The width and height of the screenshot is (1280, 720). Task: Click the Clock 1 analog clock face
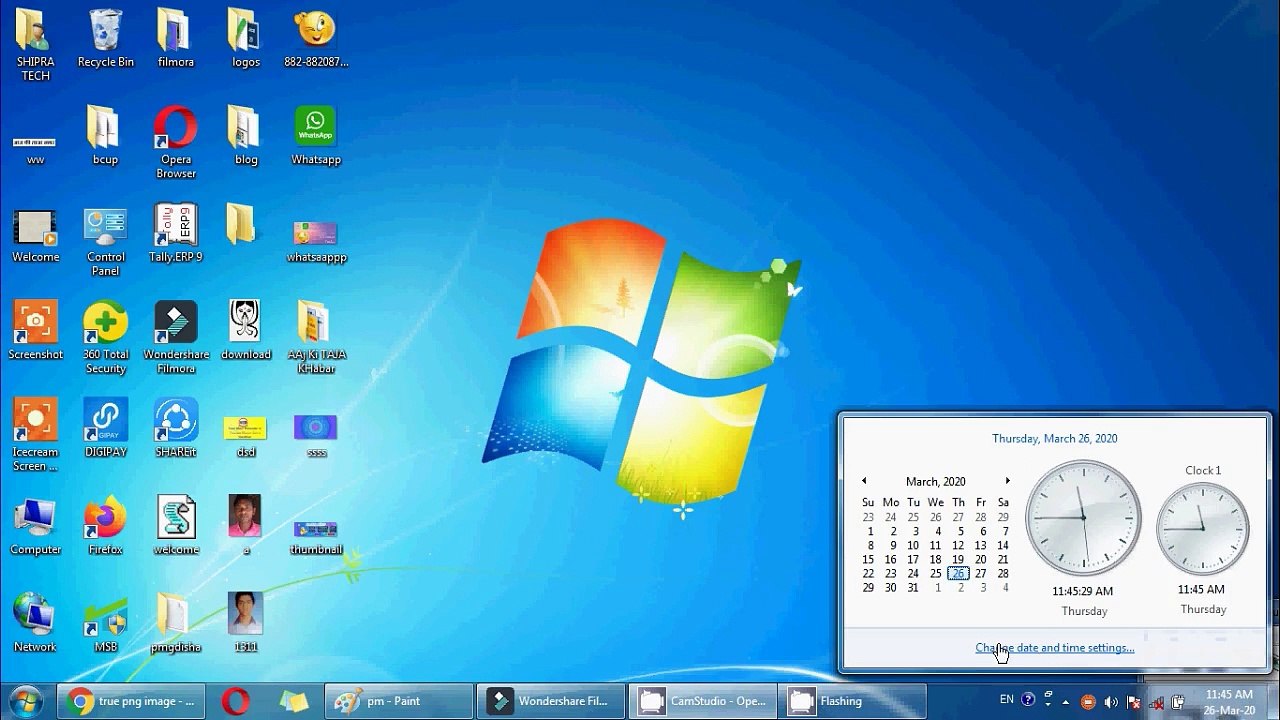pos(1202,528)
